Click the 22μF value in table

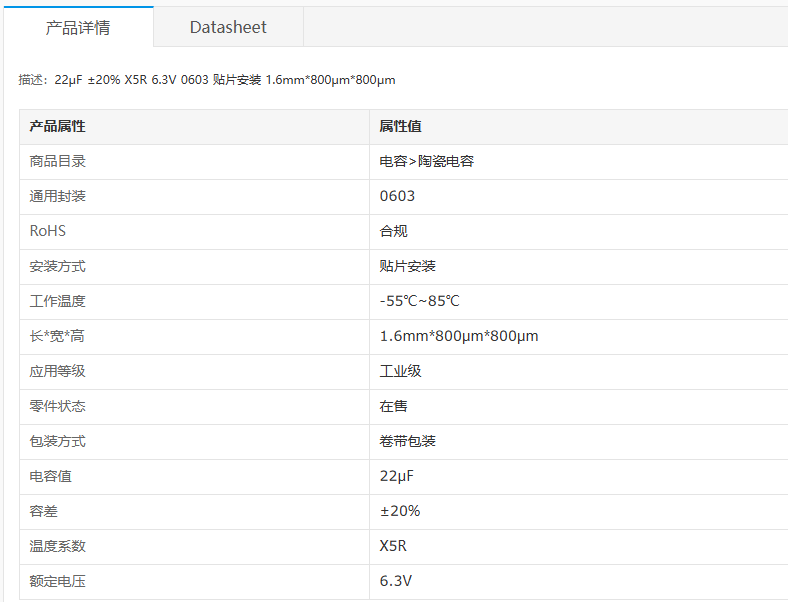pyautogui.click(x=397, y=476)
